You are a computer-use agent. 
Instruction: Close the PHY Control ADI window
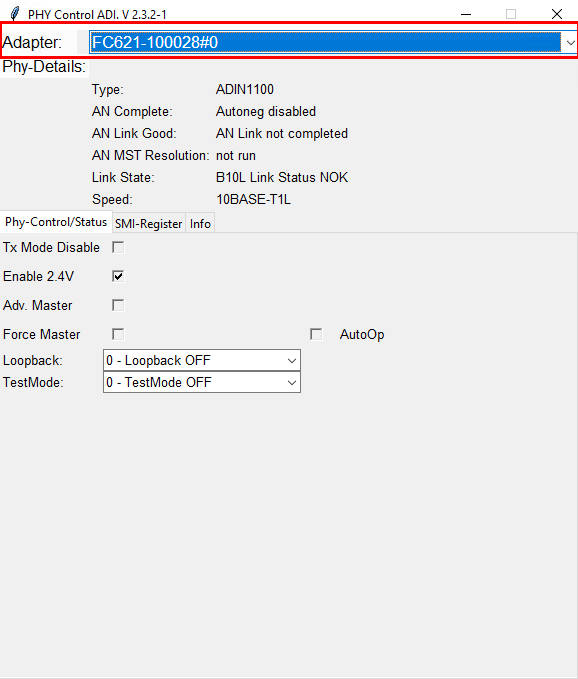[x=557, y=14]
